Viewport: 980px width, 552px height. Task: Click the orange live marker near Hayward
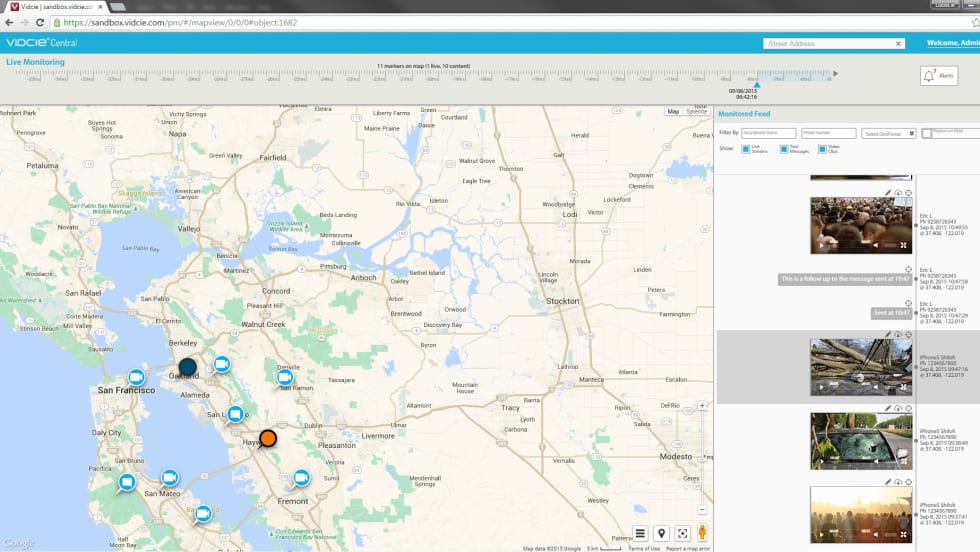[267, 438]
